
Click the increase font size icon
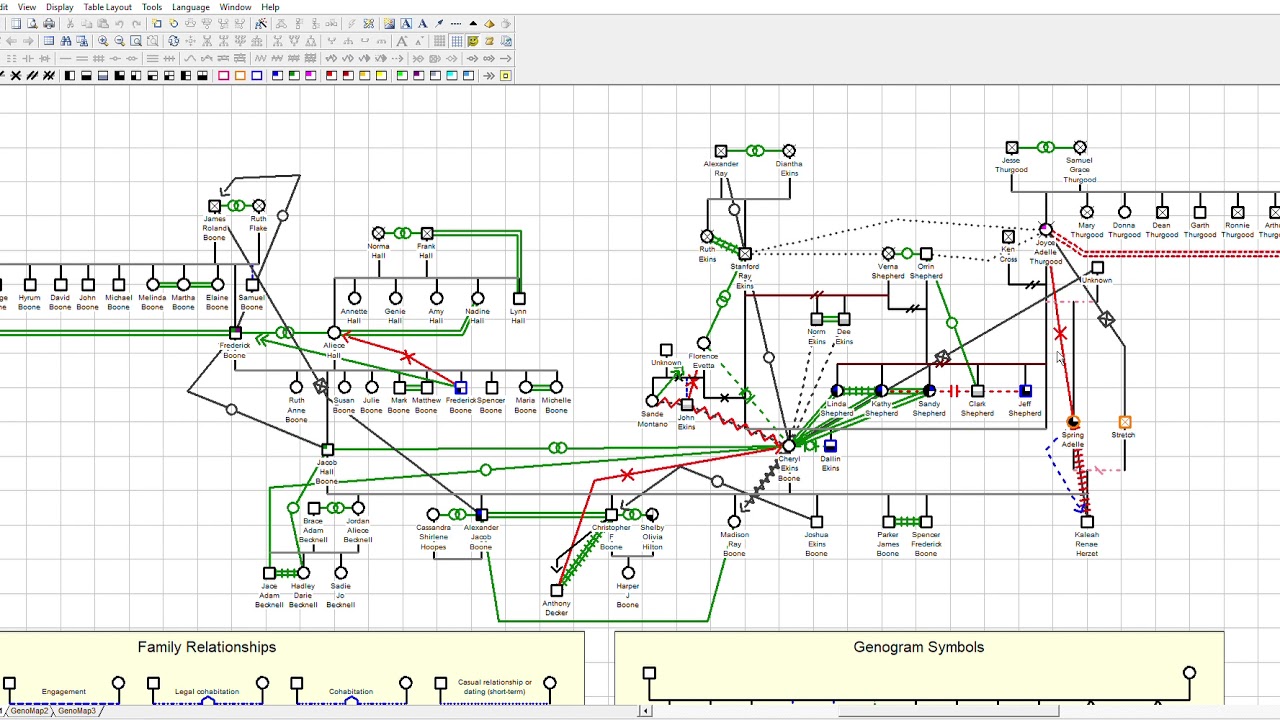click(401, 41)
